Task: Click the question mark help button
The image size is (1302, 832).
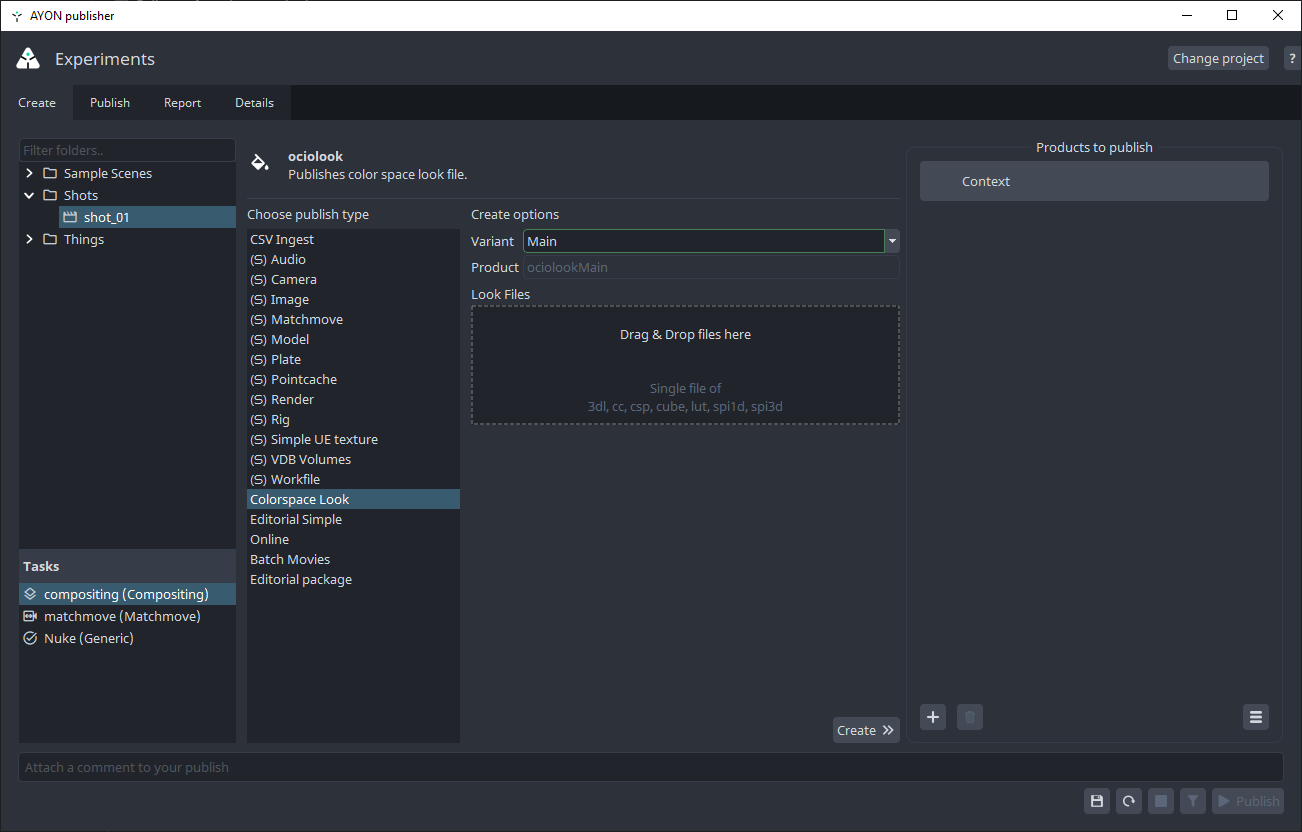Action: point(1291,58)
